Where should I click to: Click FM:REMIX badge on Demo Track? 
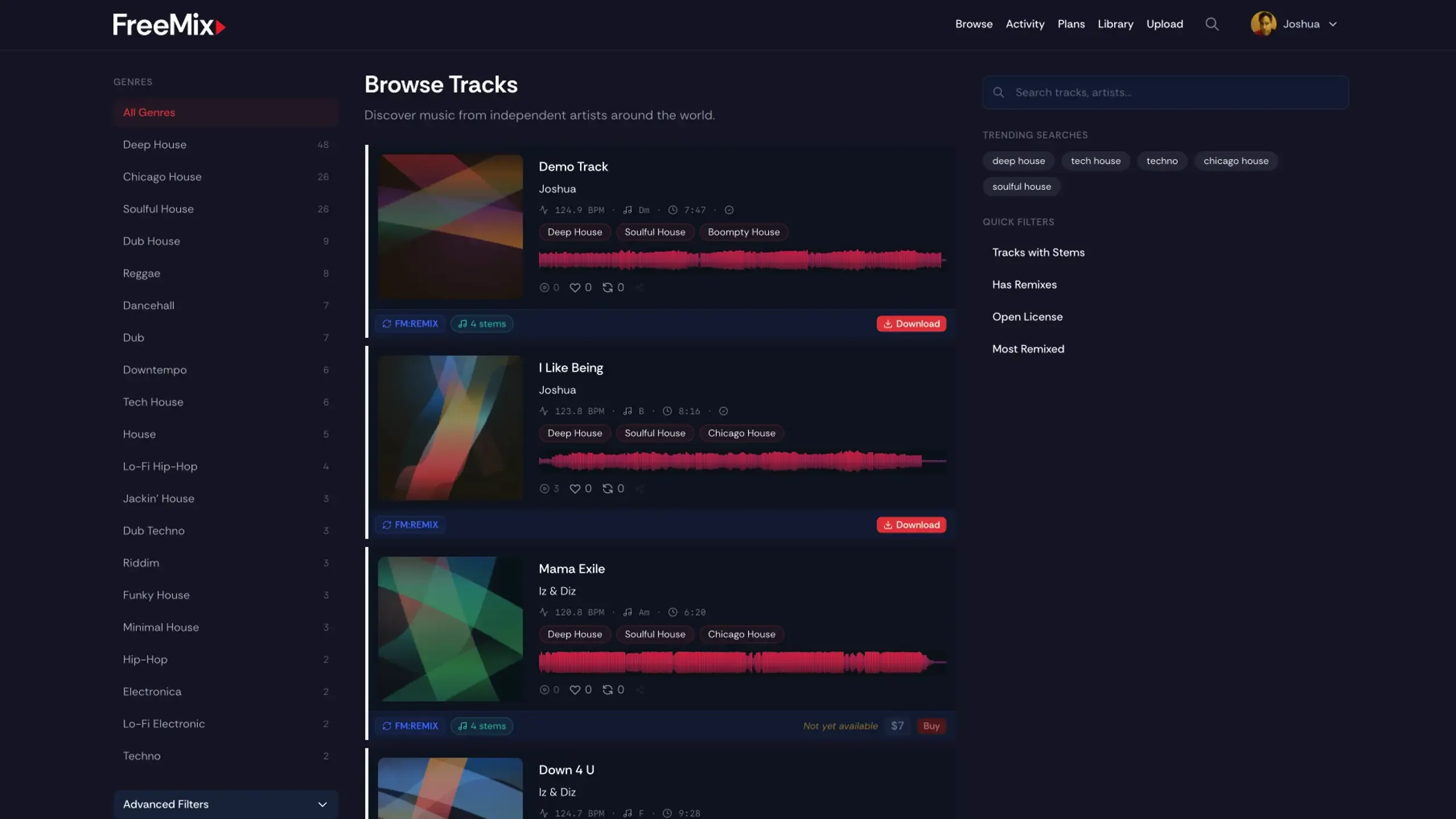410,324
